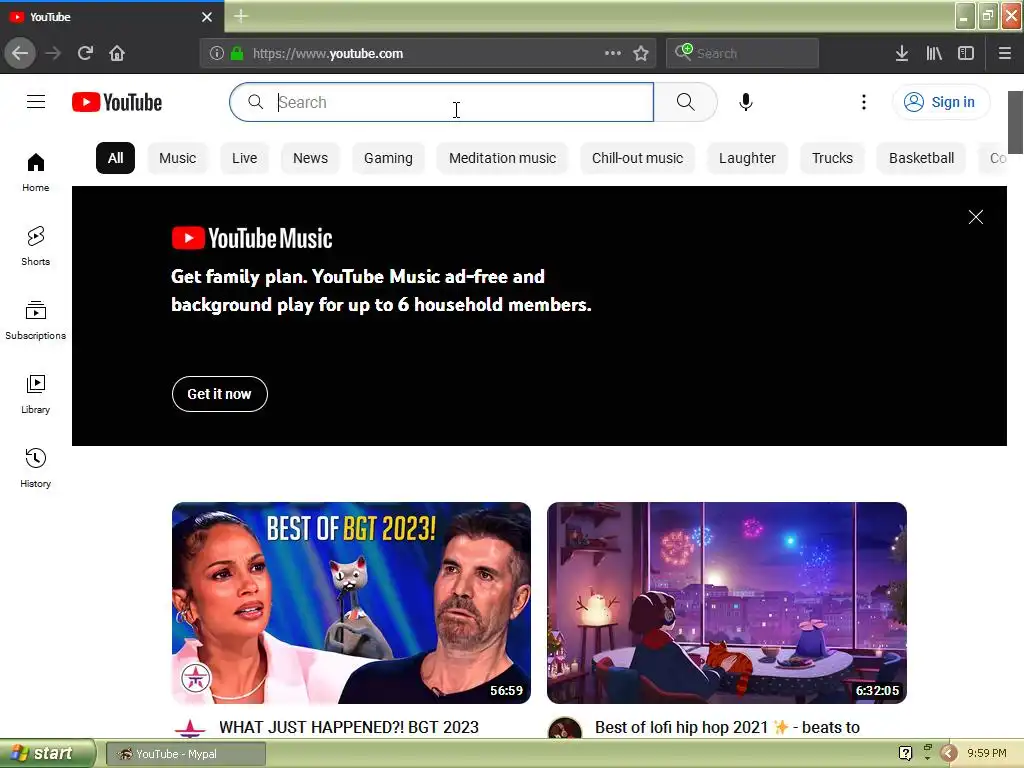Close the YouTube browser tab
The height and width of the screenshot is (768, 1024).
point(207,17)
